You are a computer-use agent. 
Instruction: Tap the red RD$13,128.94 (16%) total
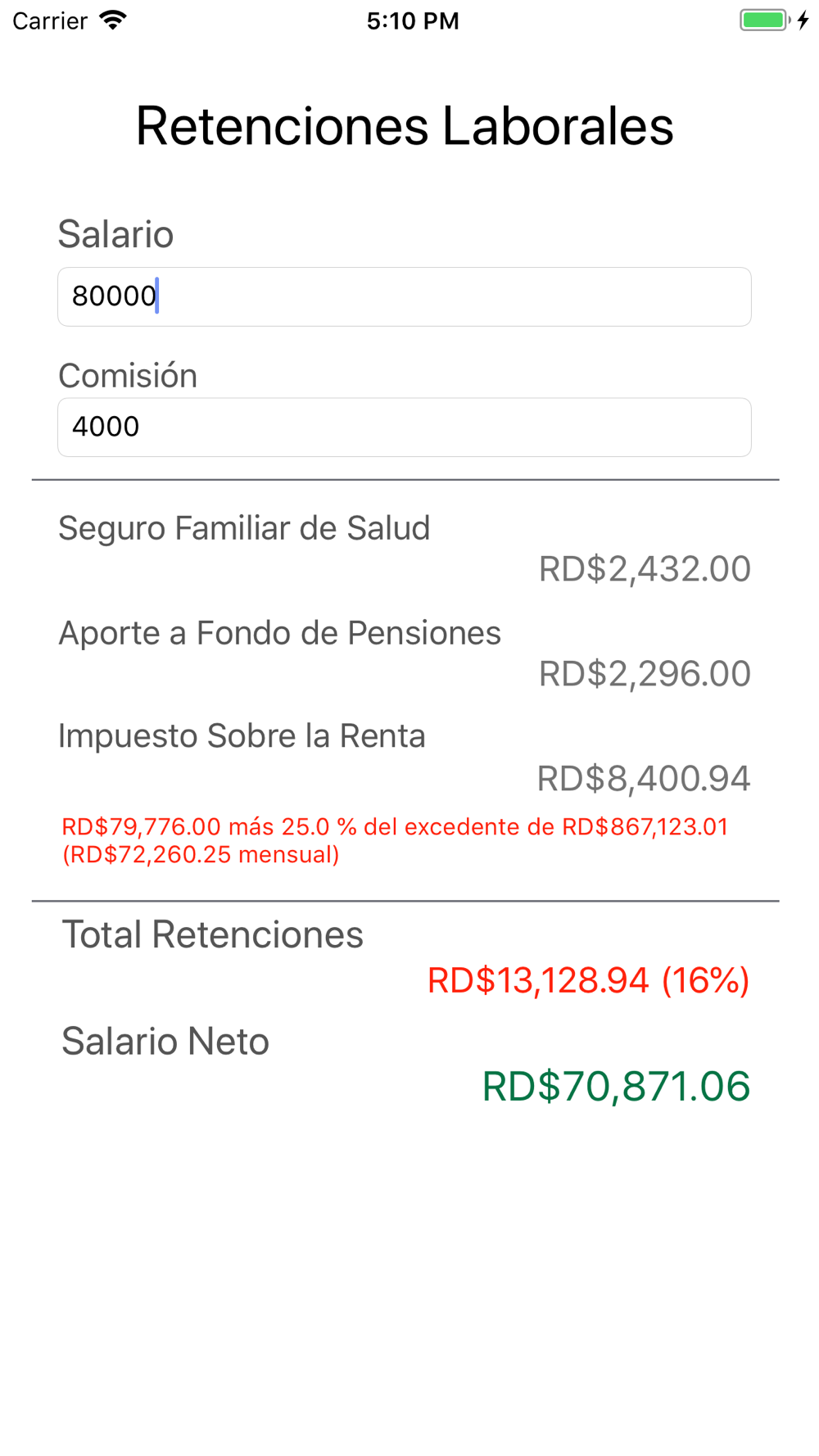point(588,980)
